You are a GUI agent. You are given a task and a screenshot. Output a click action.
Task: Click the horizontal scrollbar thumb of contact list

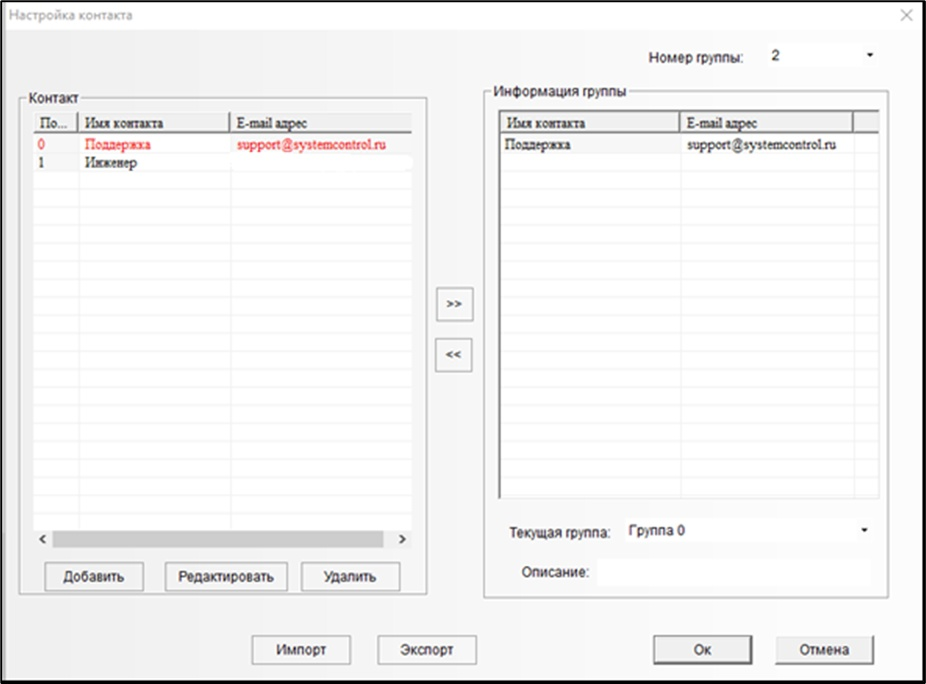[218, 539]
